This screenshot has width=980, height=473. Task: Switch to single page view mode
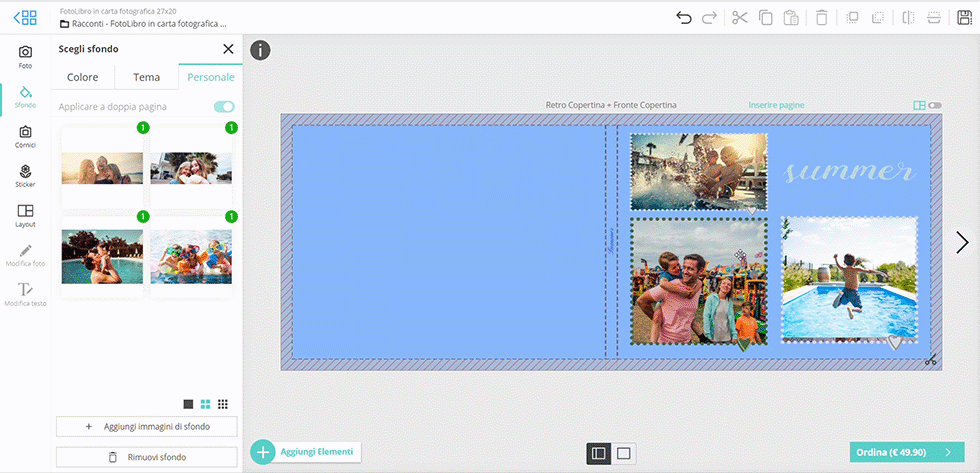coord(624,453)
